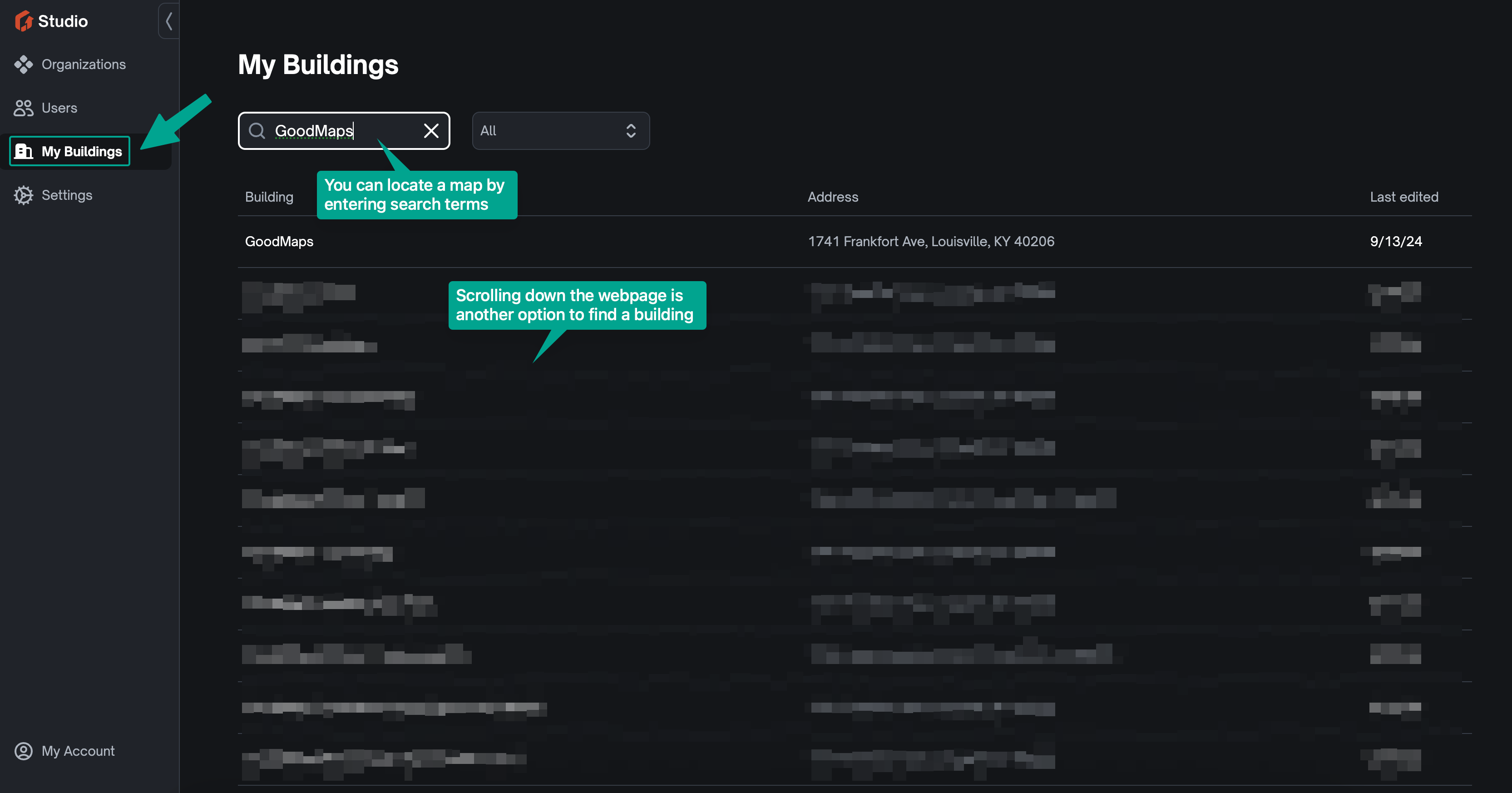Go to the Users section
Image resolution: width=1512 pixels, height=793 pixels.
[59, 108]
